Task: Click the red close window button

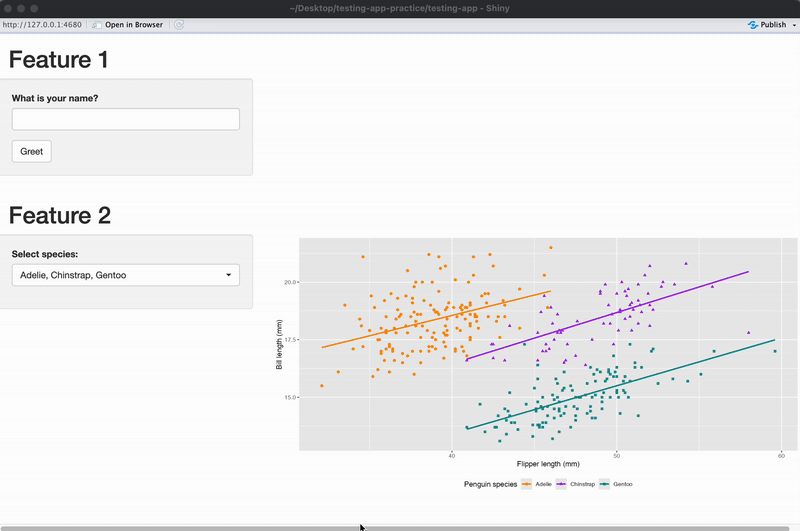Action: (8, 8)
